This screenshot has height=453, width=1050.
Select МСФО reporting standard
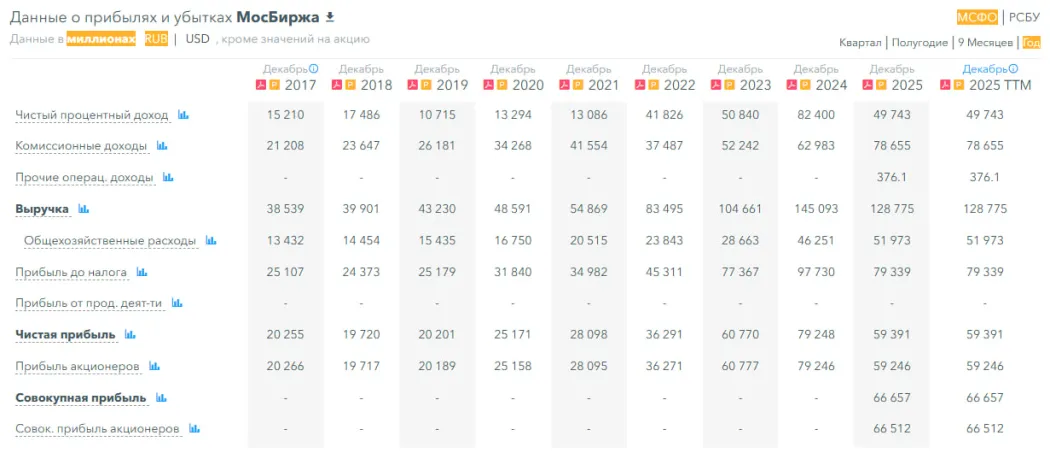[977, 17]
